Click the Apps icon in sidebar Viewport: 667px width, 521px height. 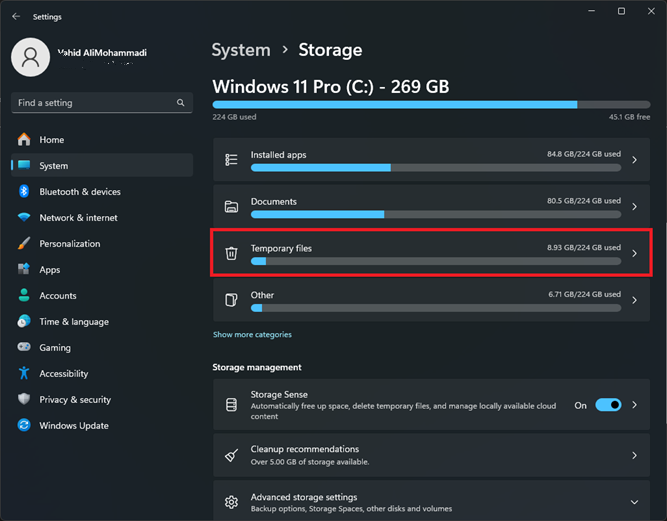click(24, 269)
